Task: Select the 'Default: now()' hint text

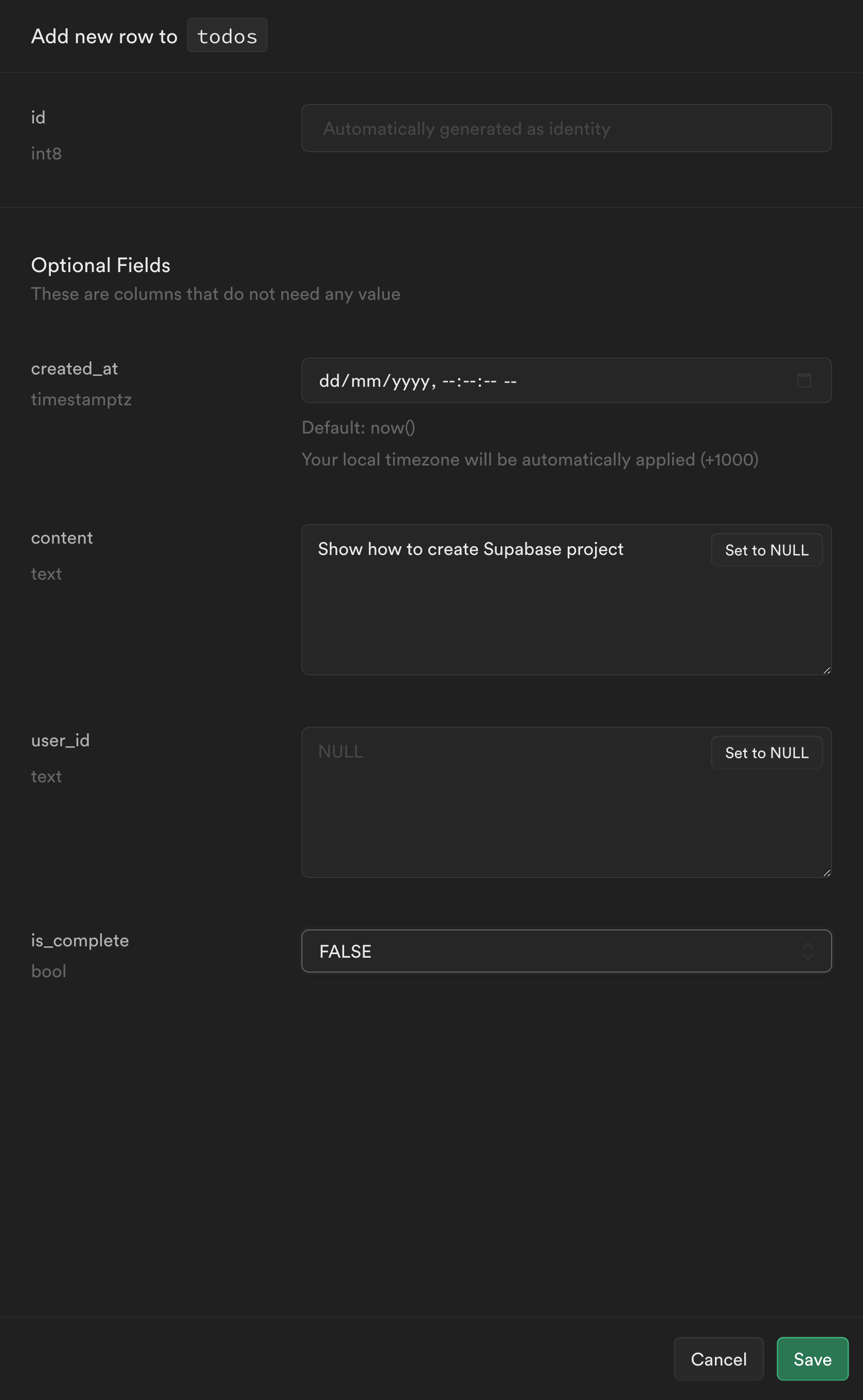Action: click(358, 427)
